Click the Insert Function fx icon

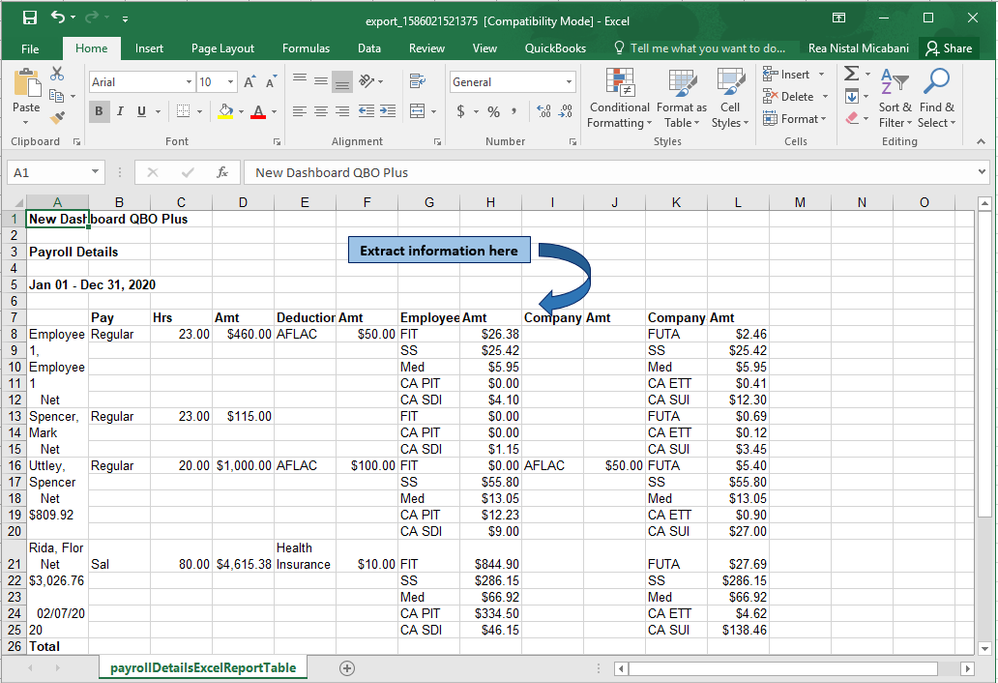pos(222,172)
